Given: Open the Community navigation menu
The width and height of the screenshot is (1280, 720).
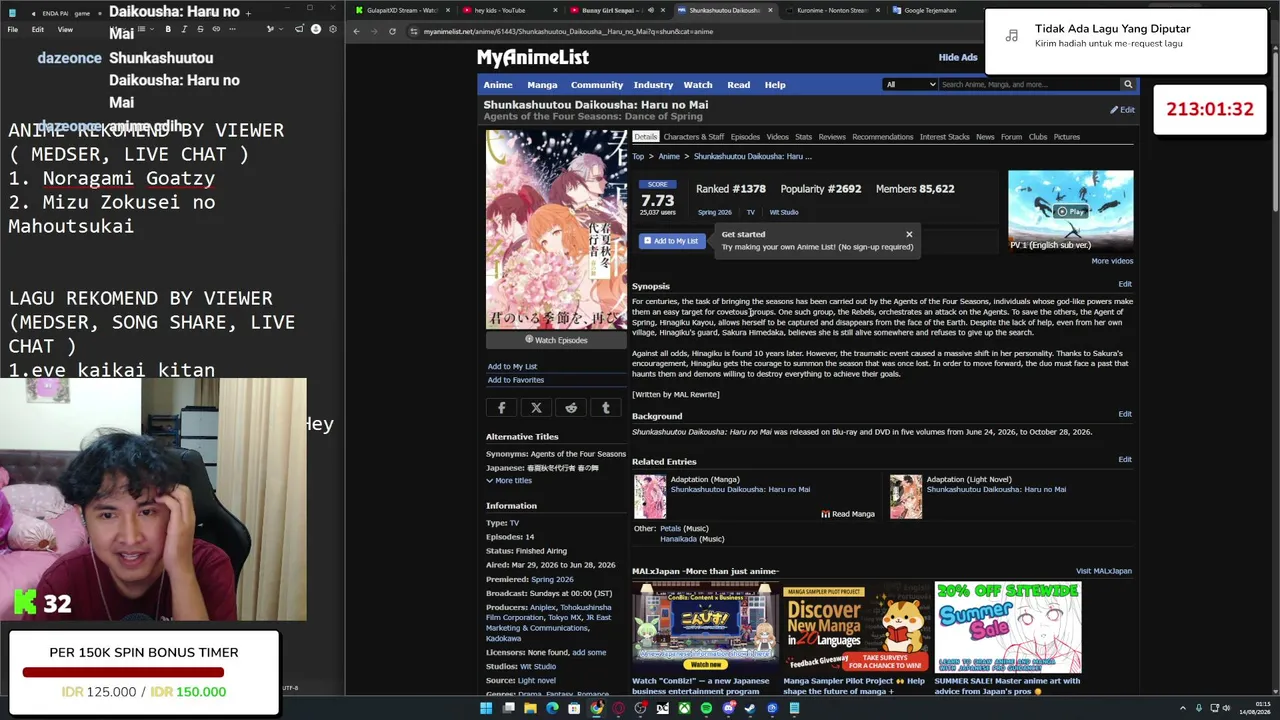Looking at the screenshot, I should 597,85.
